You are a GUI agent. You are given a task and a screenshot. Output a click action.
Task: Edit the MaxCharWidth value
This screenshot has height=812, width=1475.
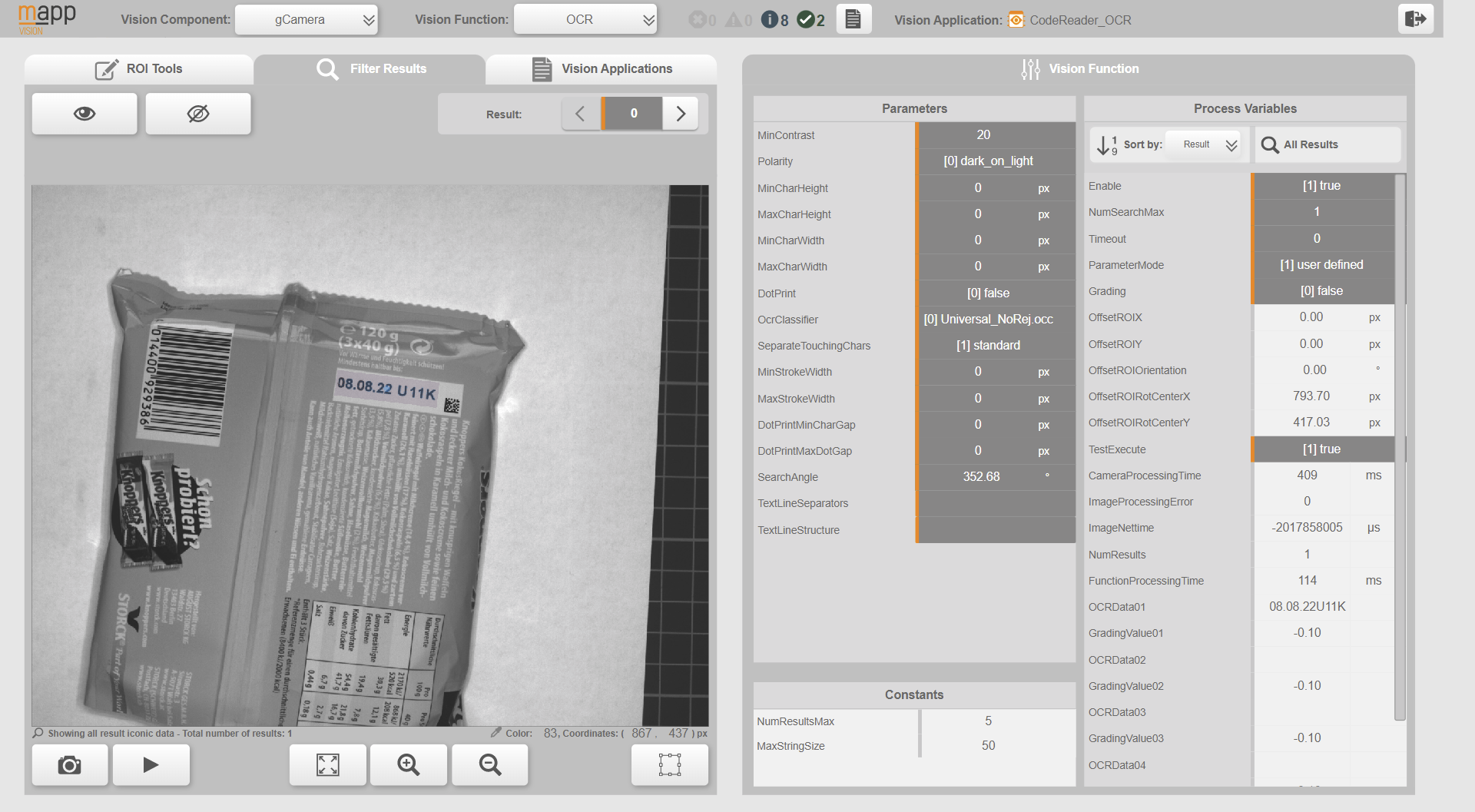coord(996,267)
